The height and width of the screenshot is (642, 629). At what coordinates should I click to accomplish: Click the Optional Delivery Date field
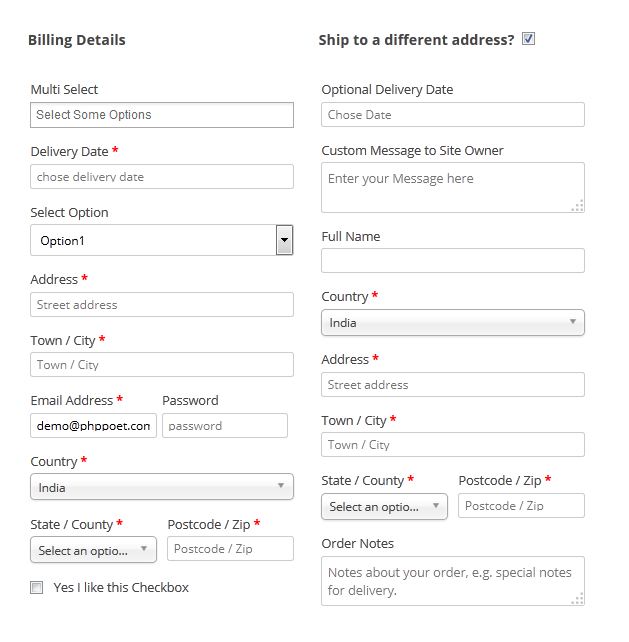click(x=452, y=115)
